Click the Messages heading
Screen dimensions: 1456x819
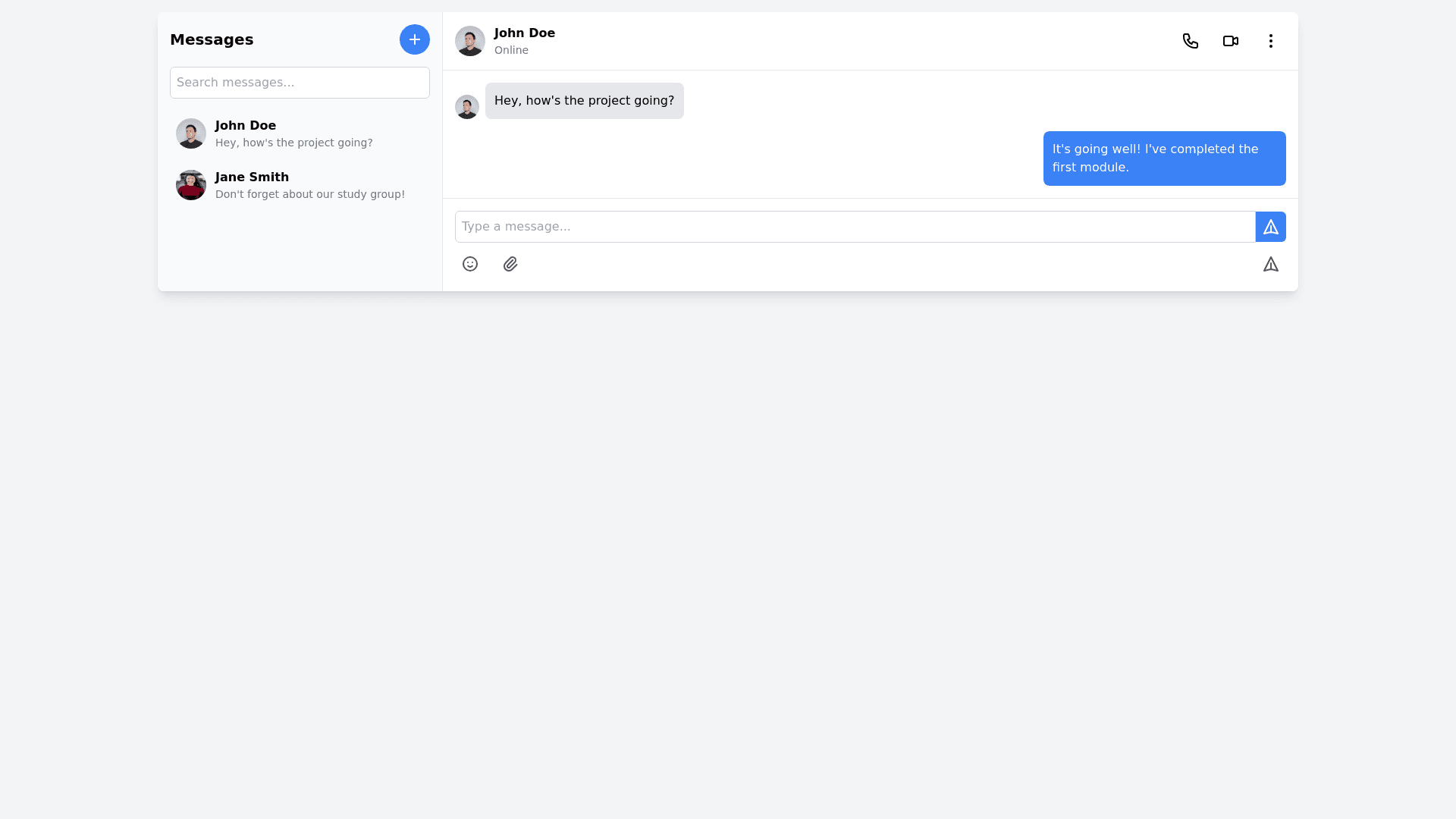[x=212, y=39]
